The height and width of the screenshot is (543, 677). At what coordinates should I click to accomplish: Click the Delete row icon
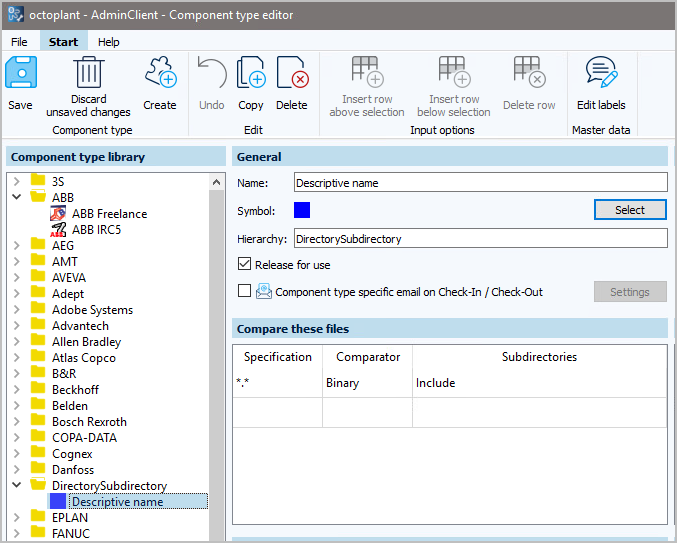tap(529, 72)
